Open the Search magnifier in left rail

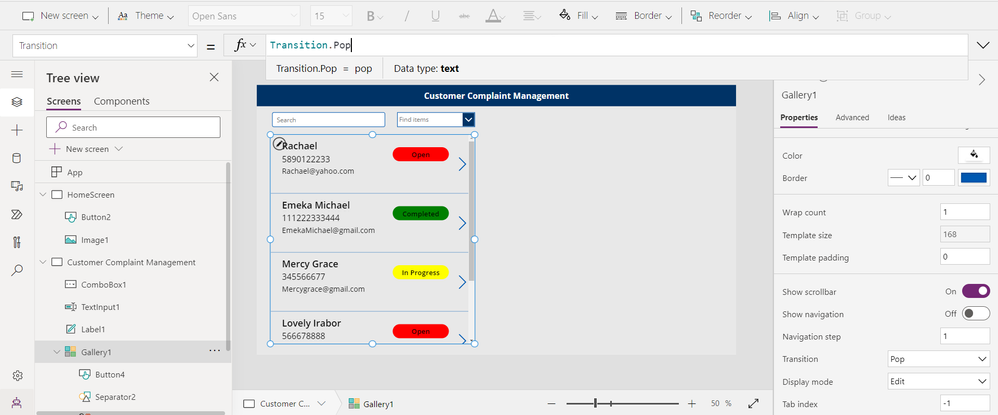click(x=17, y=270)
